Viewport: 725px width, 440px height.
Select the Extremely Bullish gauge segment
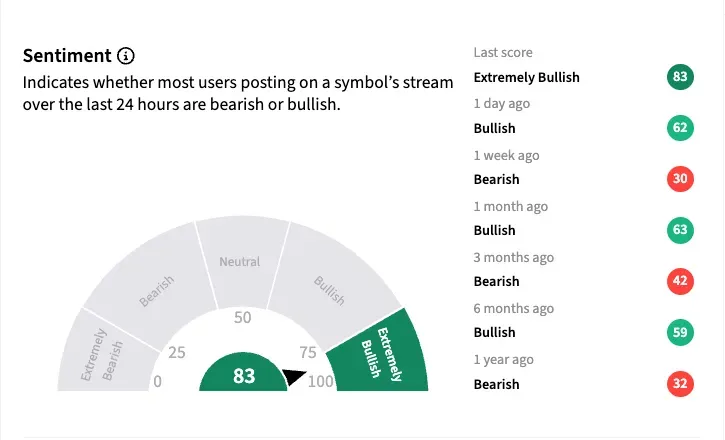pos(380,352)
